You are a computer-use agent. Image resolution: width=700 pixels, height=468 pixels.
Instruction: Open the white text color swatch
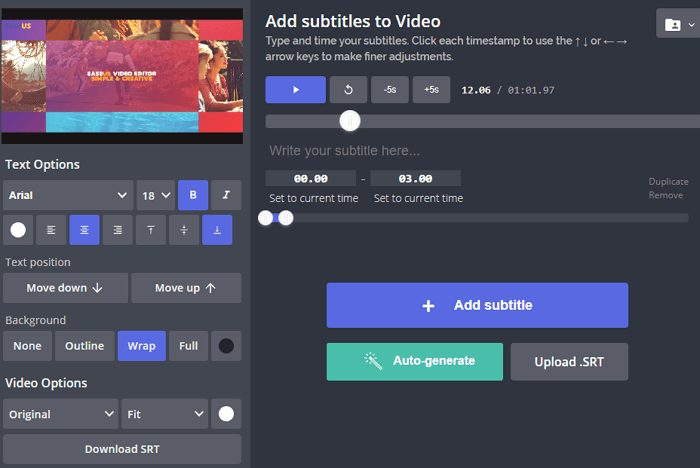tap(18, 230)
